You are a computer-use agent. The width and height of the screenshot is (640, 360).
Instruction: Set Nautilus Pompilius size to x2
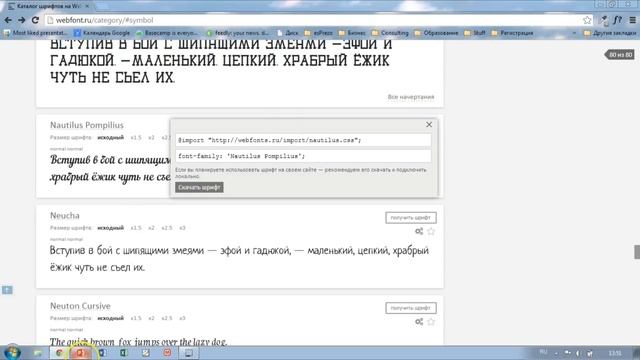151,138
